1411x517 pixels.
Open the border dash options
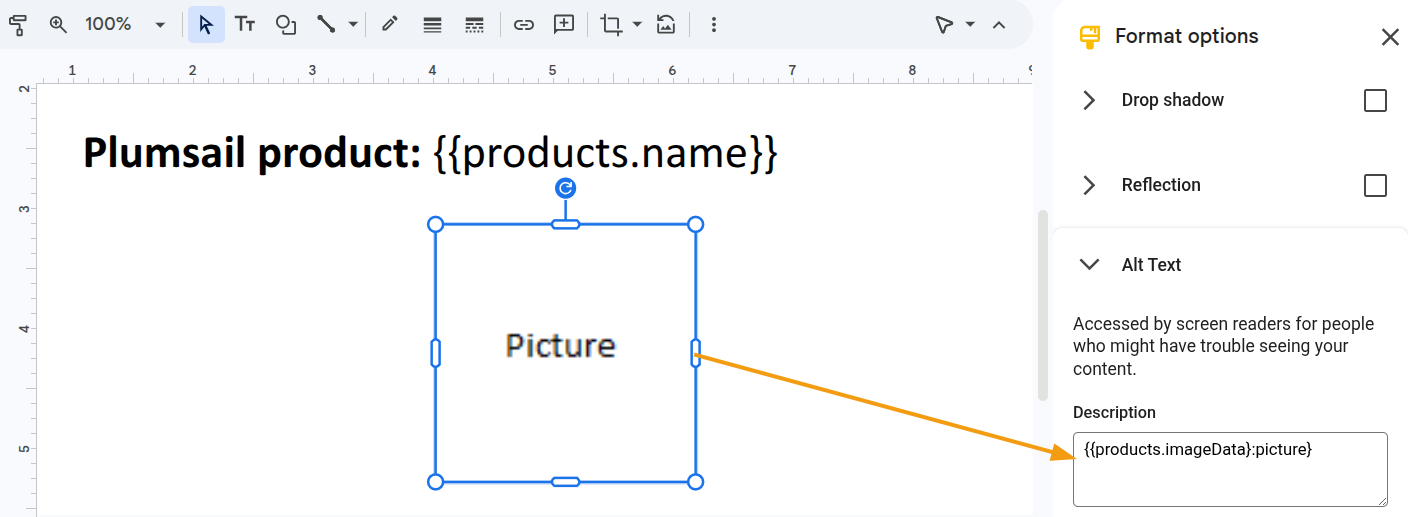(474, 25)
